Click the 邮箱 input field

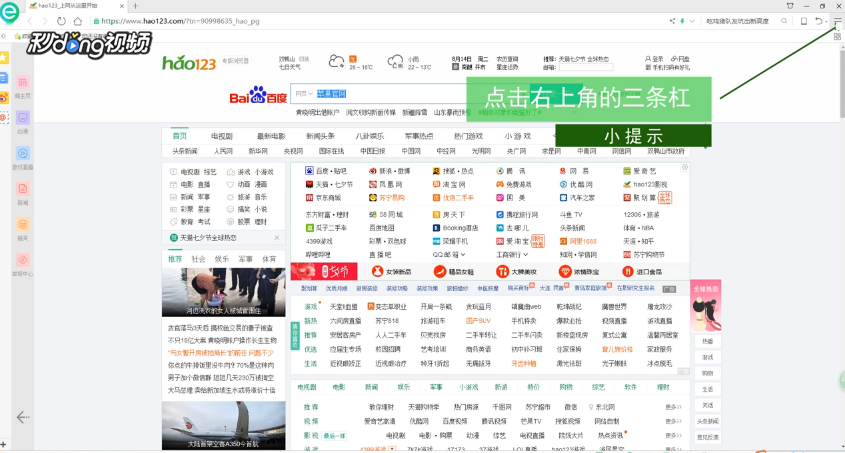(586, 67)
